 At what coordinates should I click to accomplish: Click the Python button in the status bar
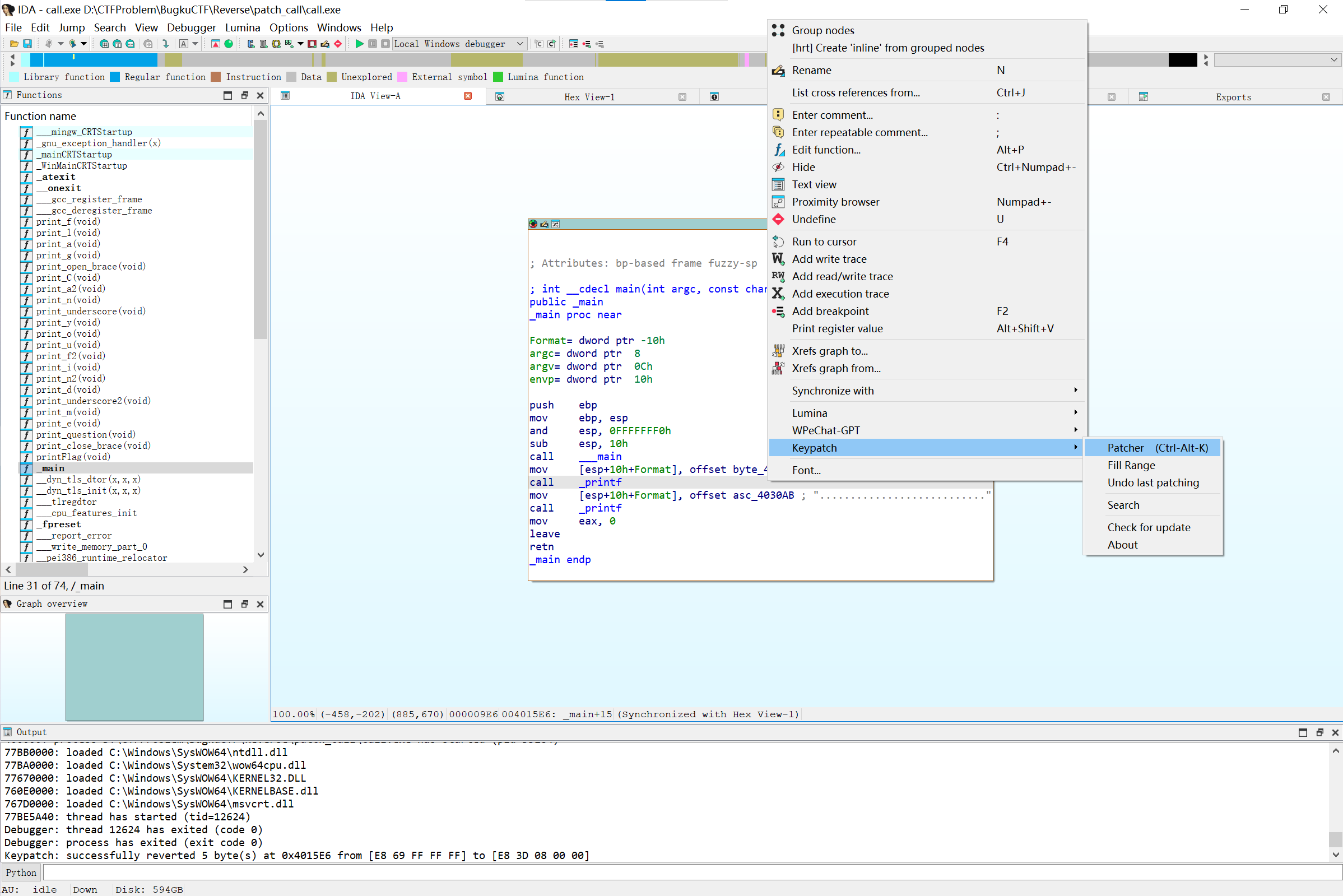pyautogui.click(x=21, y=872)
